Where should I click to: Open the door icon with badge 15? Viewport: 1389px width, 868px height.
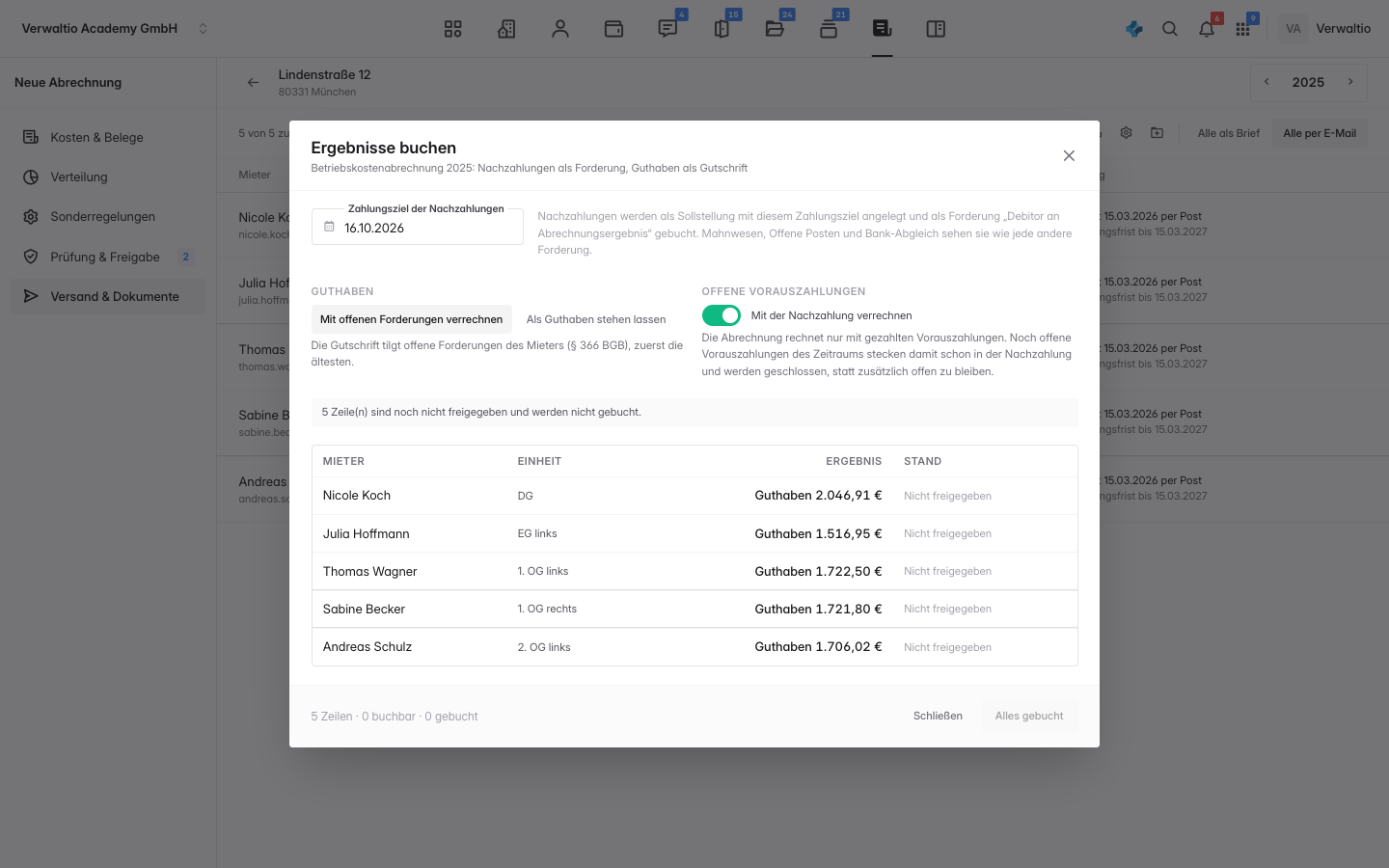point(722,29)
